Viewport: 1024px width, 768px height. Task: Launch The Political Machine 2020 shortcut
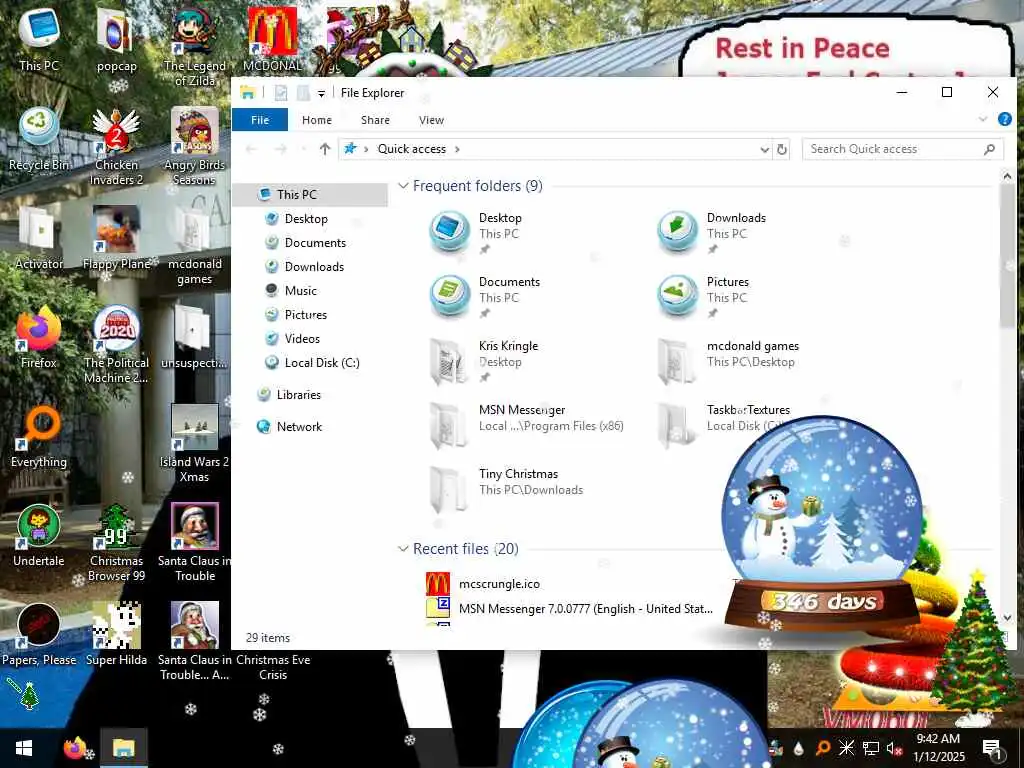pyautogui.click(x=116, y=344)
